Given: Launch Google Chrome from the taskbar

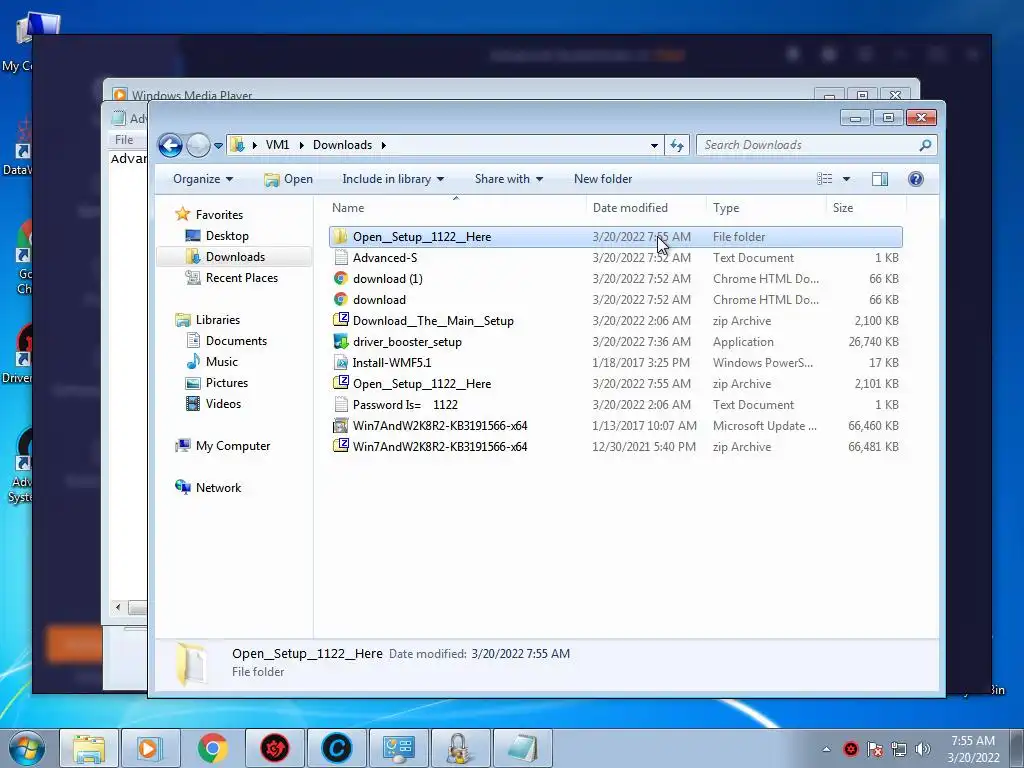Looking at the screenshot, I should 212,748.
